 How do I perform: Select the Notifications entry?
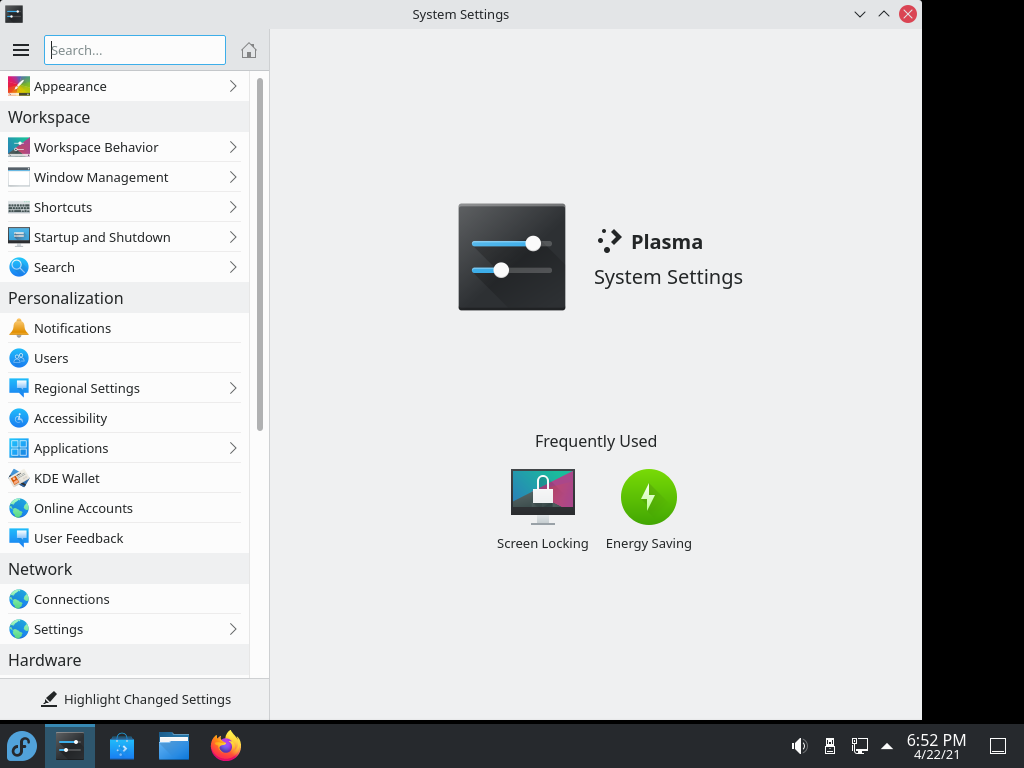coord(124,328)
